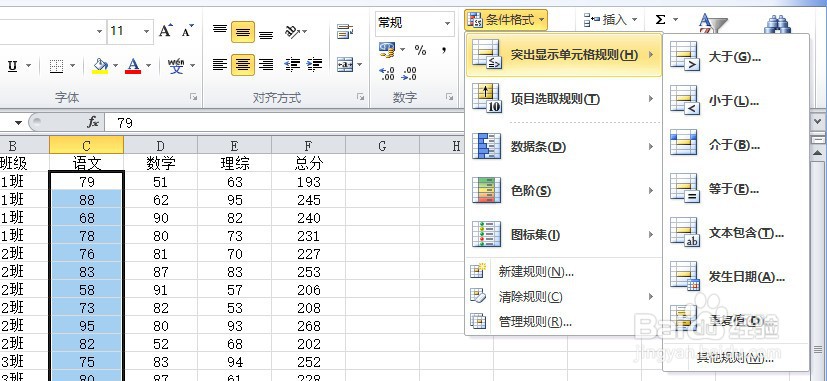Click the phonetic guide wén icon
827x381 pixels.
(x=176, y=66)
